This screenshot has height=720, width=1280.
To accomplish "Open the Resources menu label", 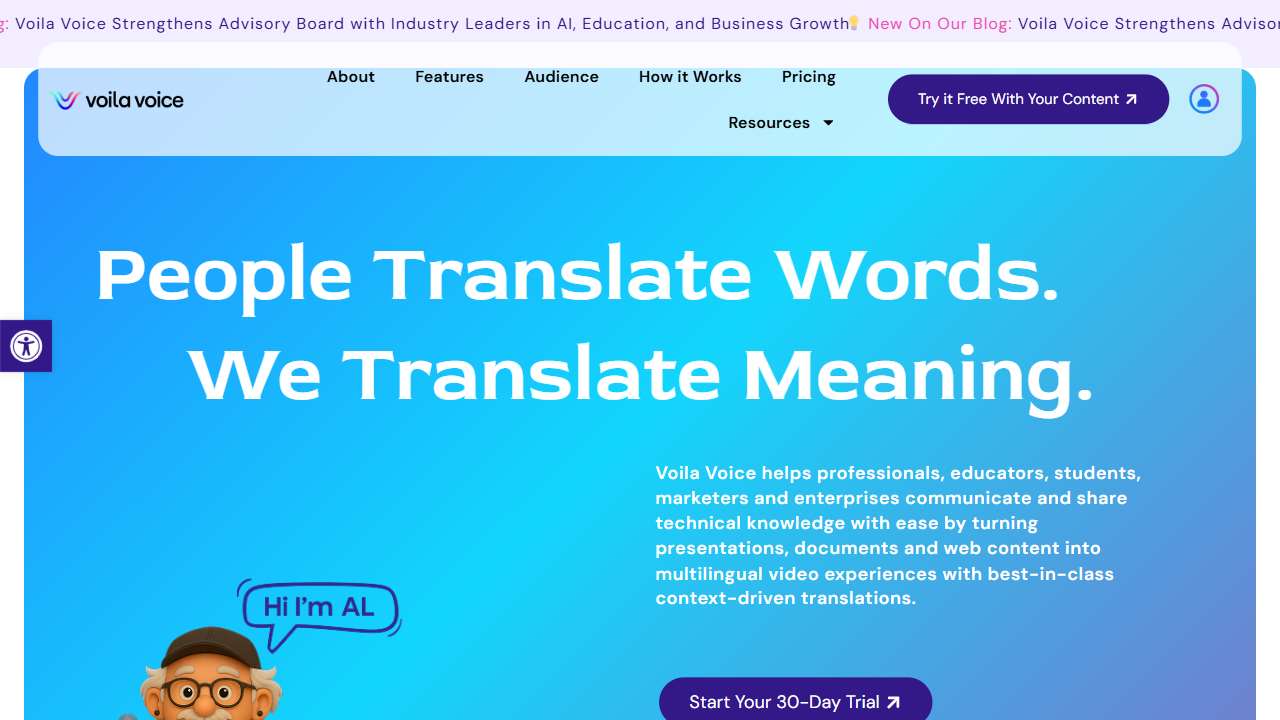I will [x=768, y=123].
